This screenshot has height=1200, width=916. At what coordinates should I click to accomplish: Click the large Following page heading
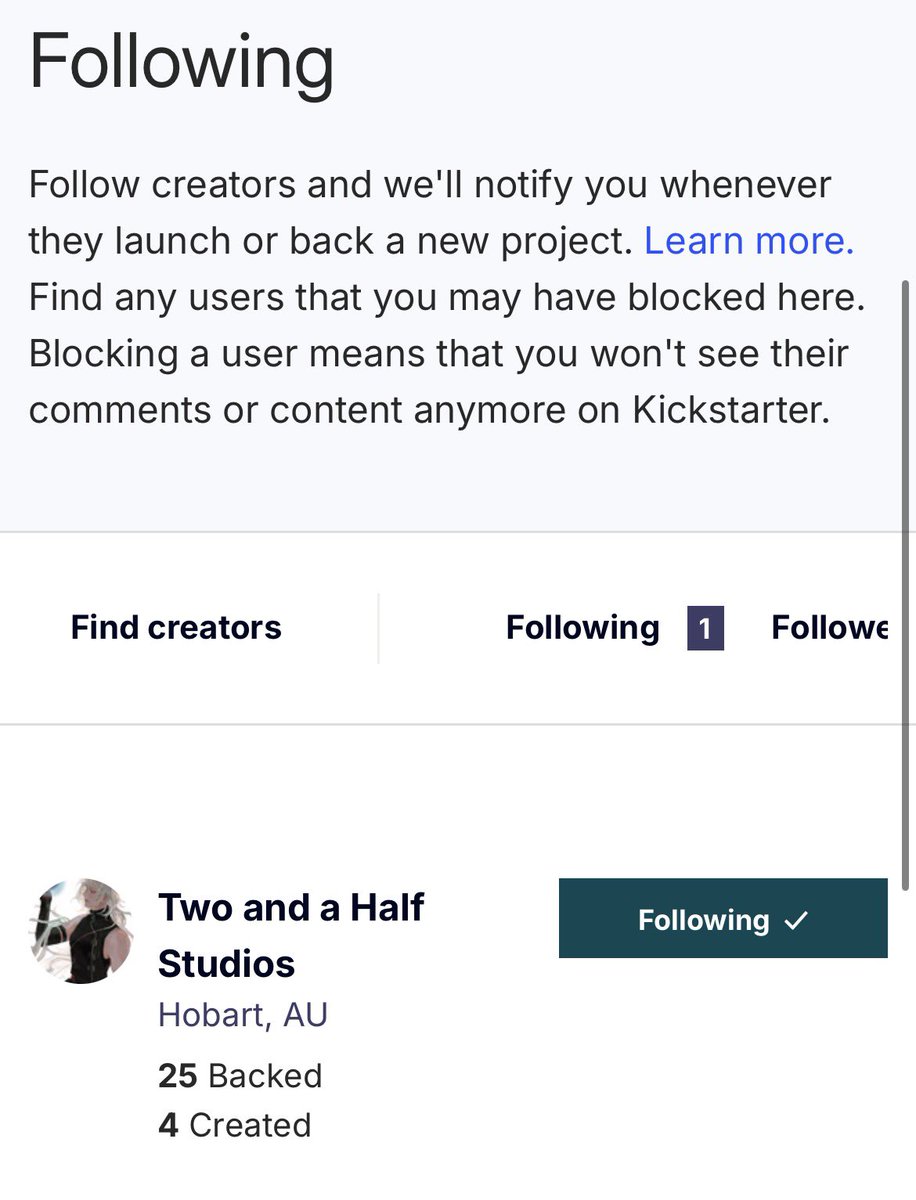click(x=181, y=63)
